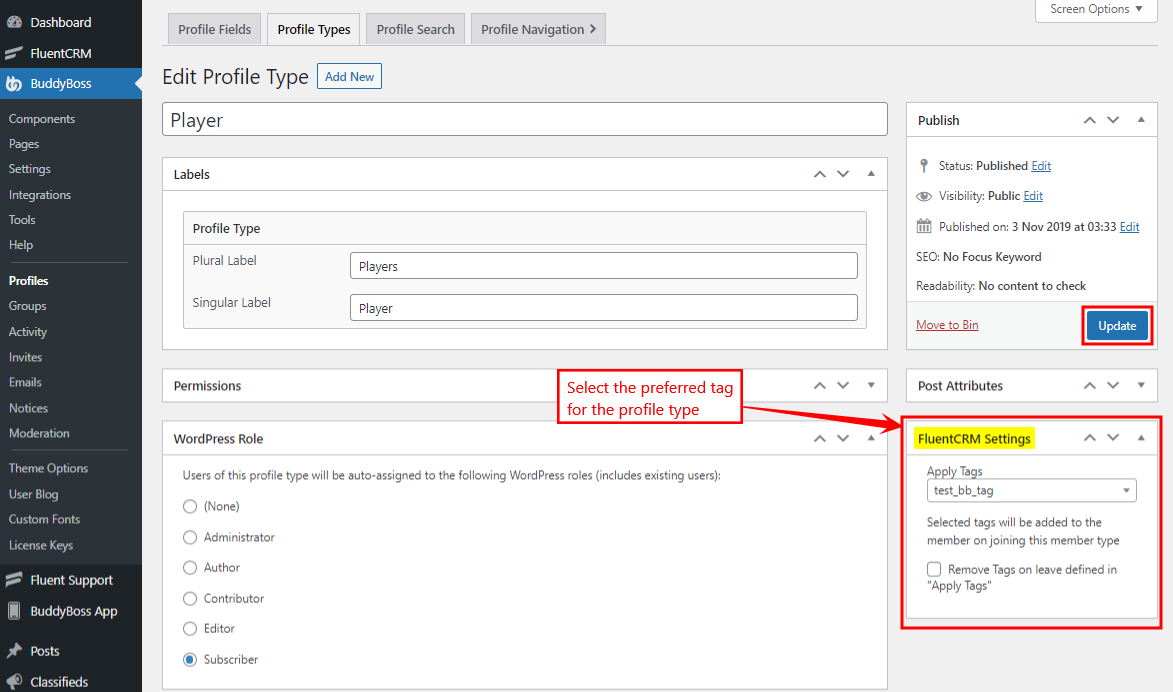Click the Move to Bin link
This screenshot has width=1173, height=692.
point(946,325)
